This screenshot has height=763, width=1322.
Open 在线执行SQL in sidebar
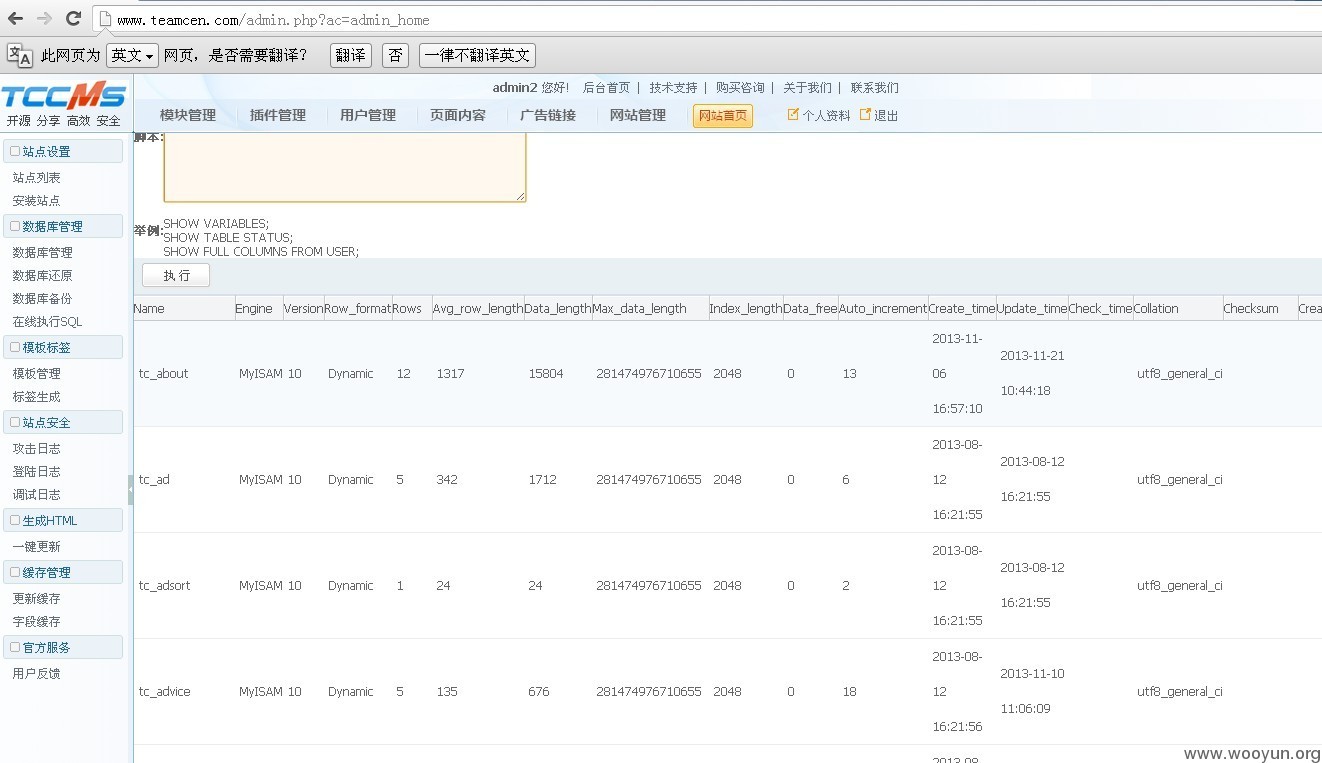coord(48,322)
